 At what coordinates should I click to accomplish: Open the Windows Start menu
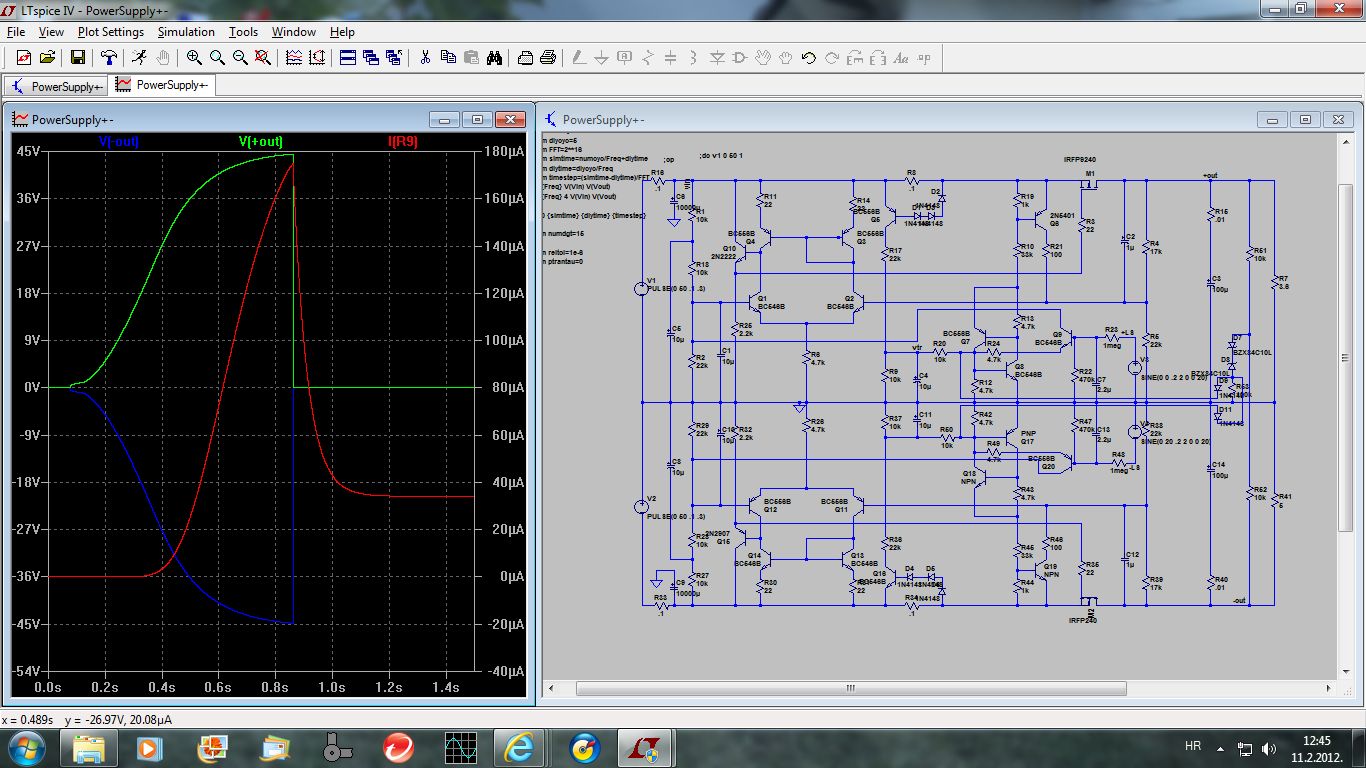point(26,747)
